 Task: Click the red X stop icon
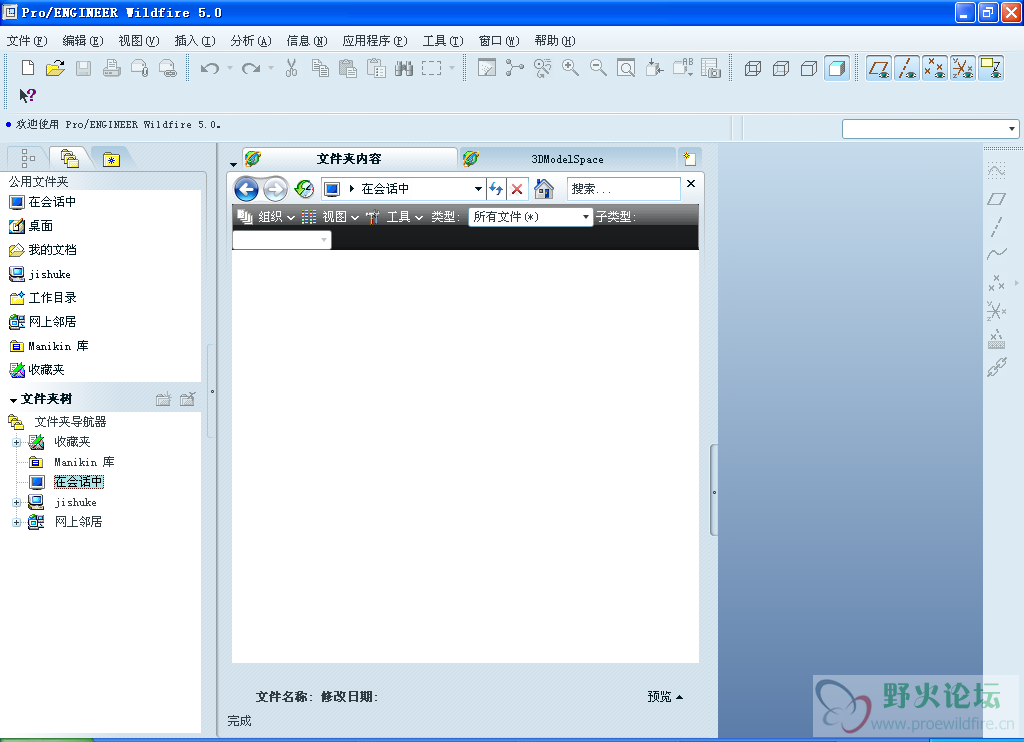[517, 189]
